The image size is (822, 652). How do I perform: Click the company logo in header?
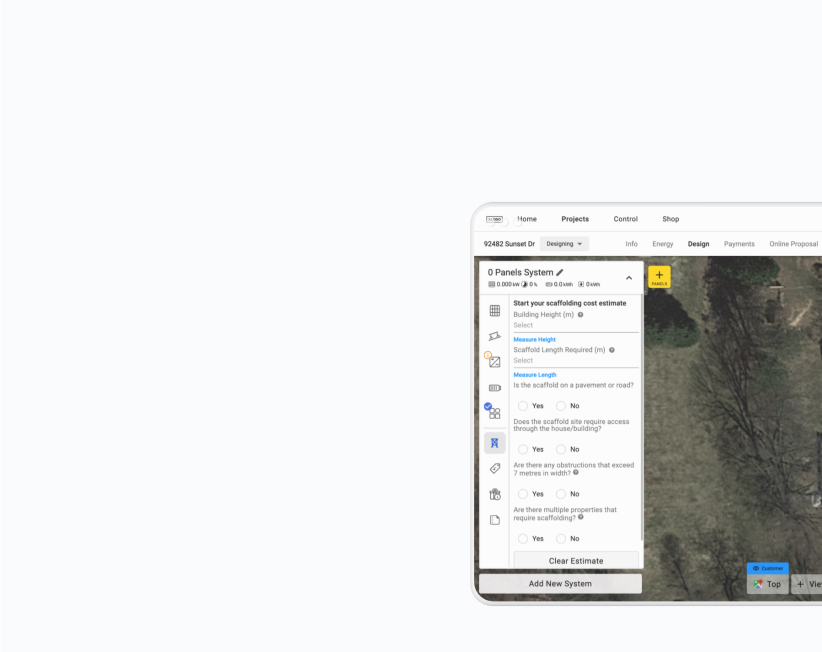coord(494,219)
